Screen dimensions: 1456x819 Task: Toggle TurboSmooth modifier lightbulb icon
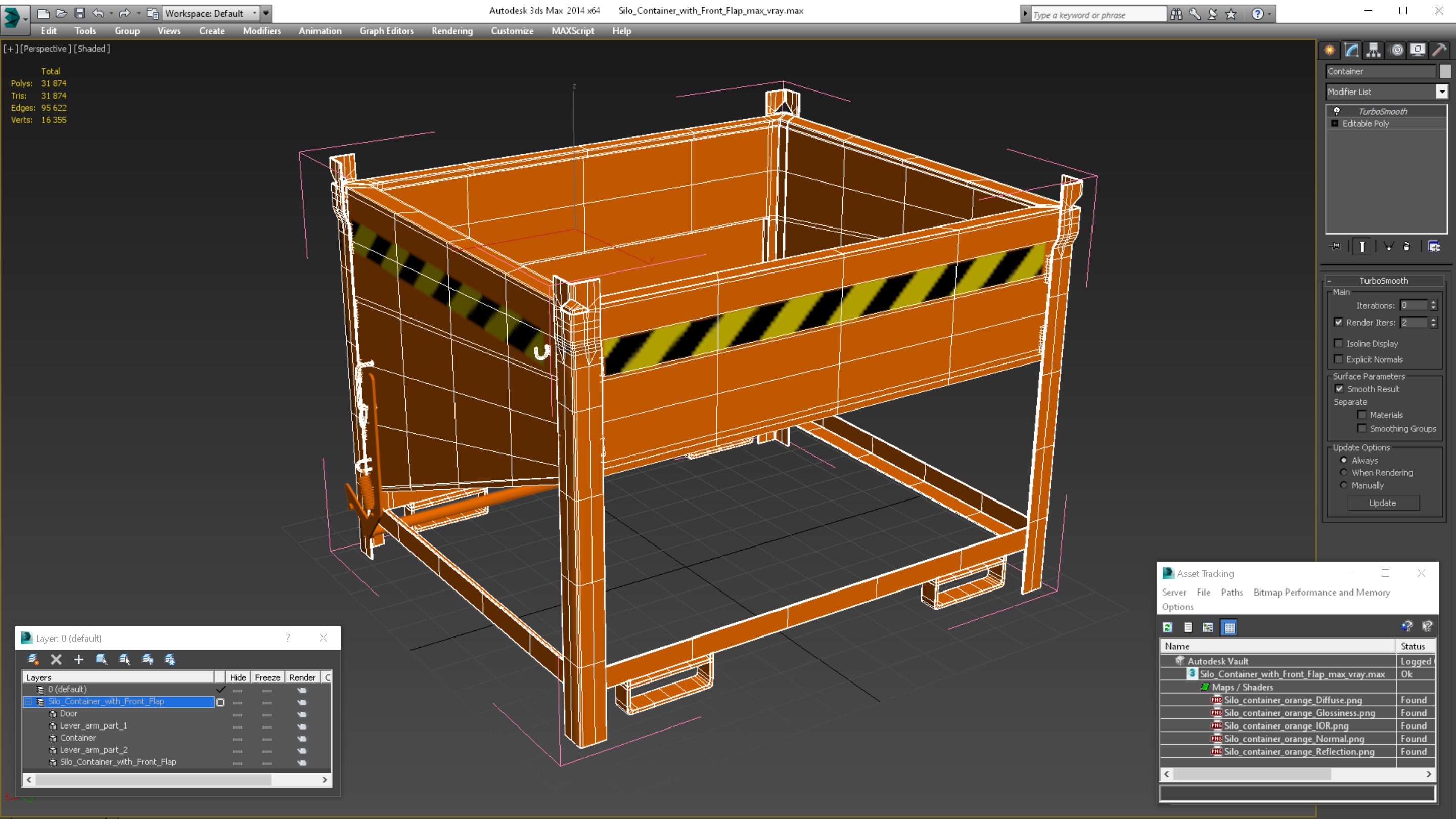(x=1337, y=111)
